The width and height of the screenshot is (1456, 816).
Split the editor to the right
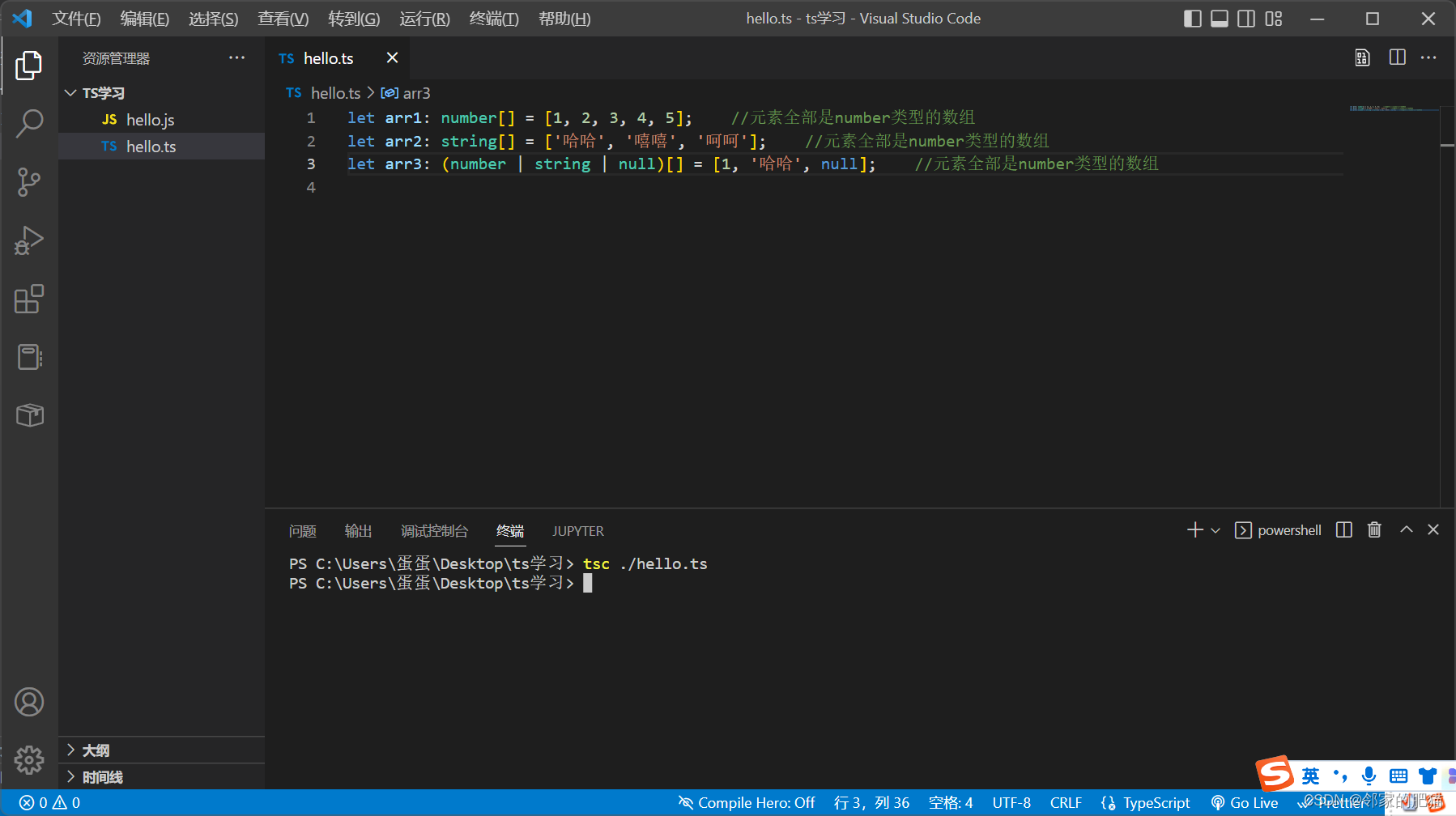click(x=1397, y=57)
